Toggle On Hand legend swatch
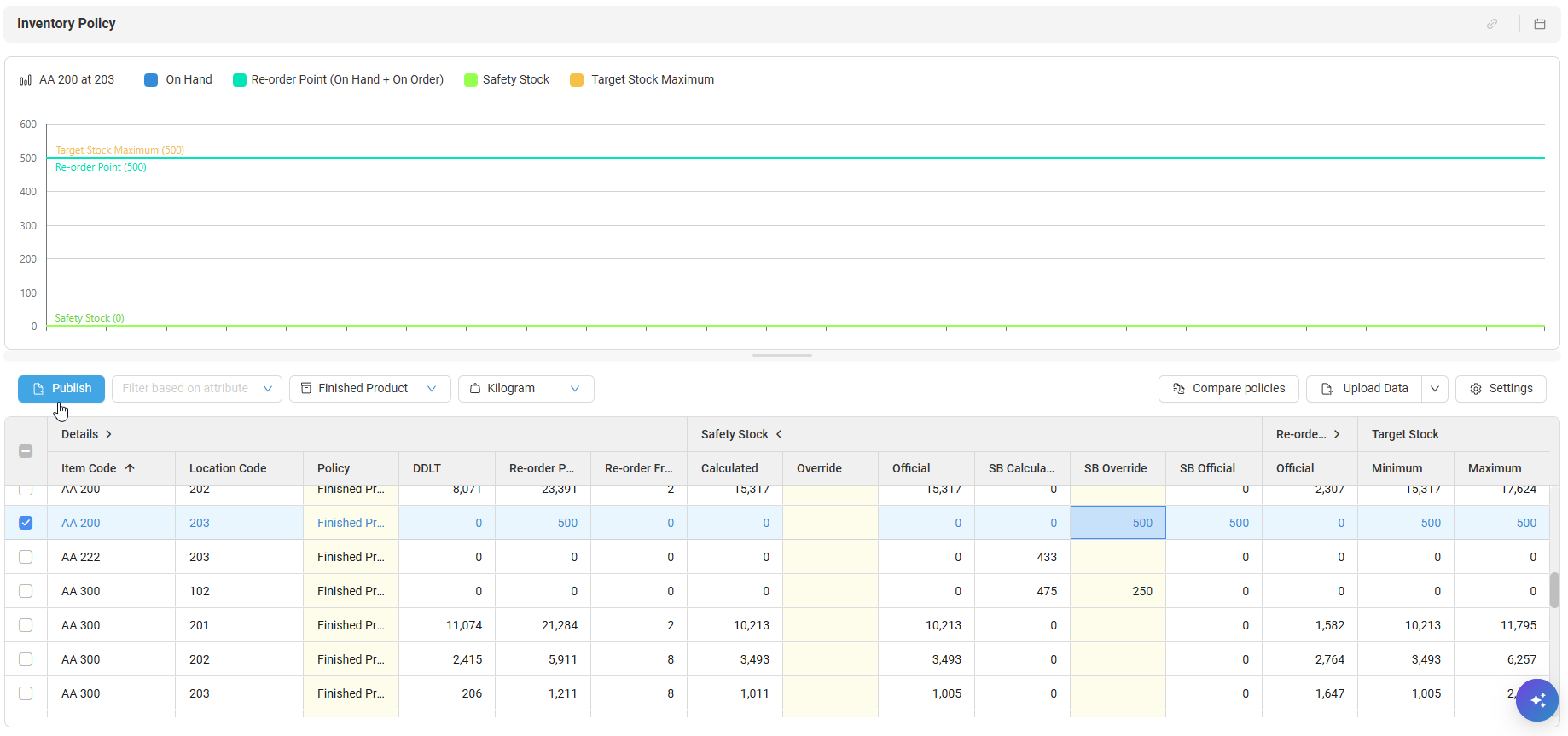This screenshot has height=736, width=1568. pos(151,80)
